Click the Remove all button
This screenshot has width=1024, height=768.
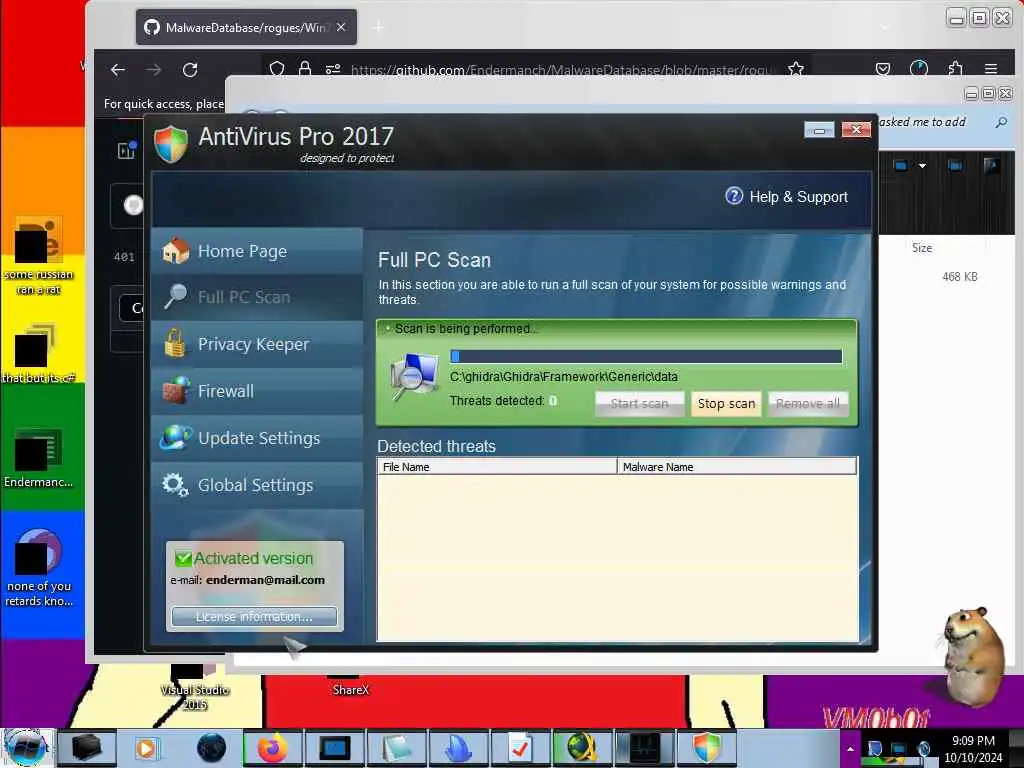click(x=808, y=404)
